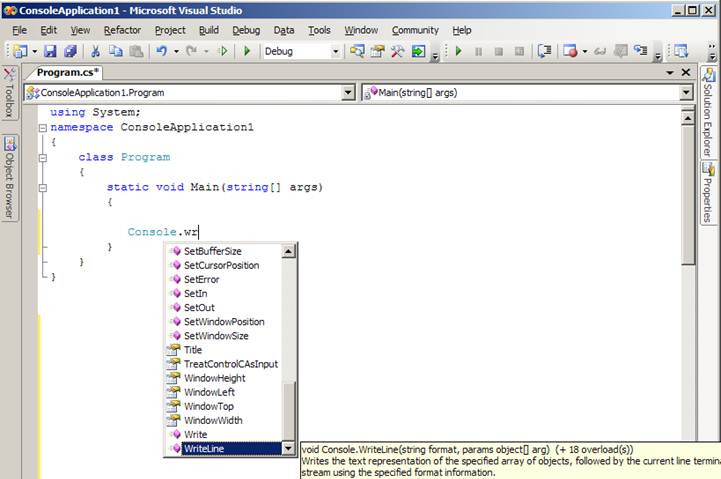Open the active files list arrow beside tab close
Viewport: 721px width, 479px height.
tap(670, 73)
